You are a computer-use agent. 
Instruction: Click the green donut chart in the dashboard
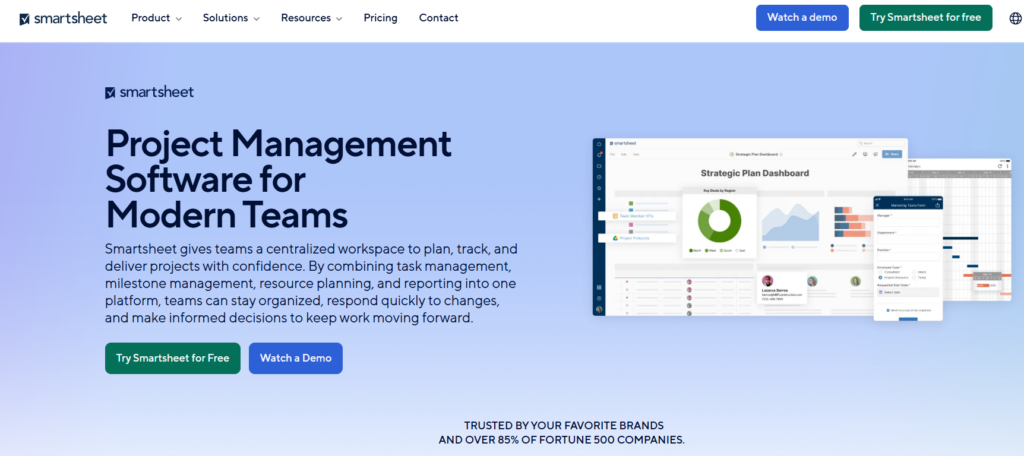(720, 221)
